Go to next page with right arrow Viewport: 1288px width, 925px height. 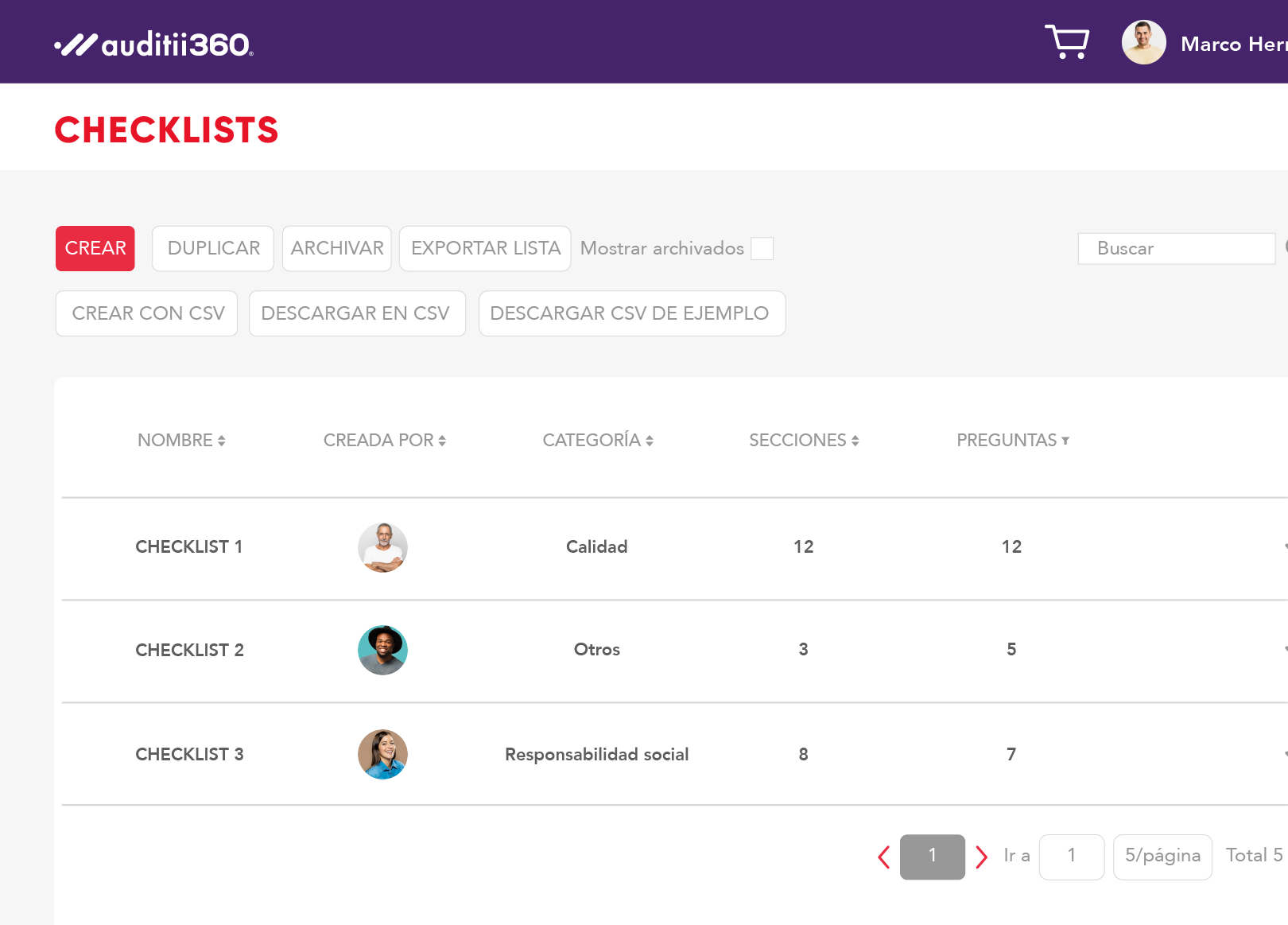pyautogui.click(x=981, y=857)
